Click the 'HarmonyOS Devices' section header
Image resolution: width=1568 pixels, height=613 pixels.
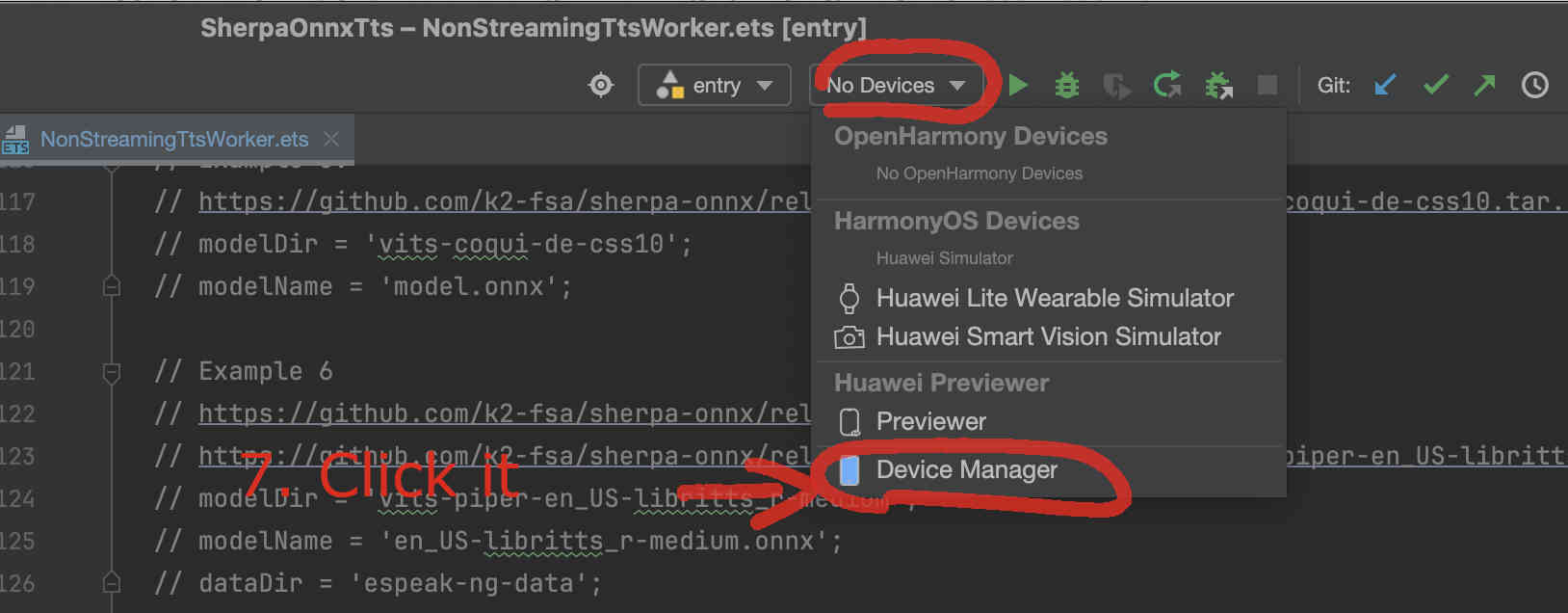(x=956, y=221)
